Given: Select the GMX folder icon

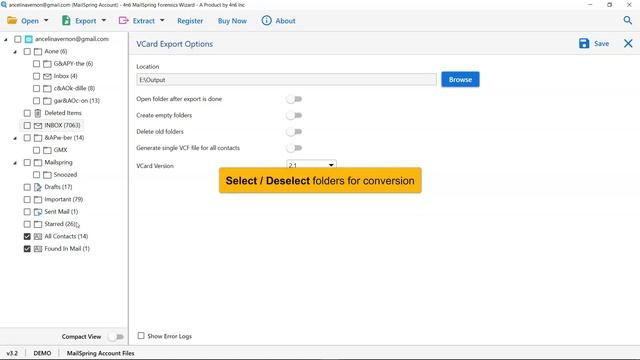Looking at the screenshot, I should (47, 150).
